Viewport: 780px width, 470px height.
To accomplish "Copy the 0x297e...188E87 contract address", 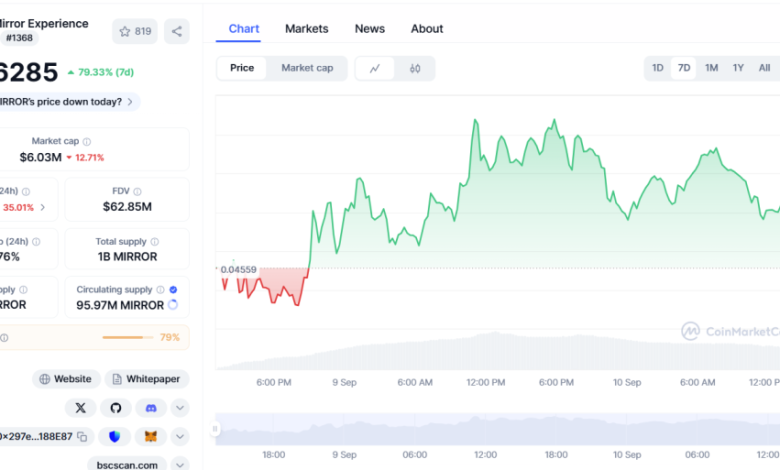I will click(x=82, y=437).
